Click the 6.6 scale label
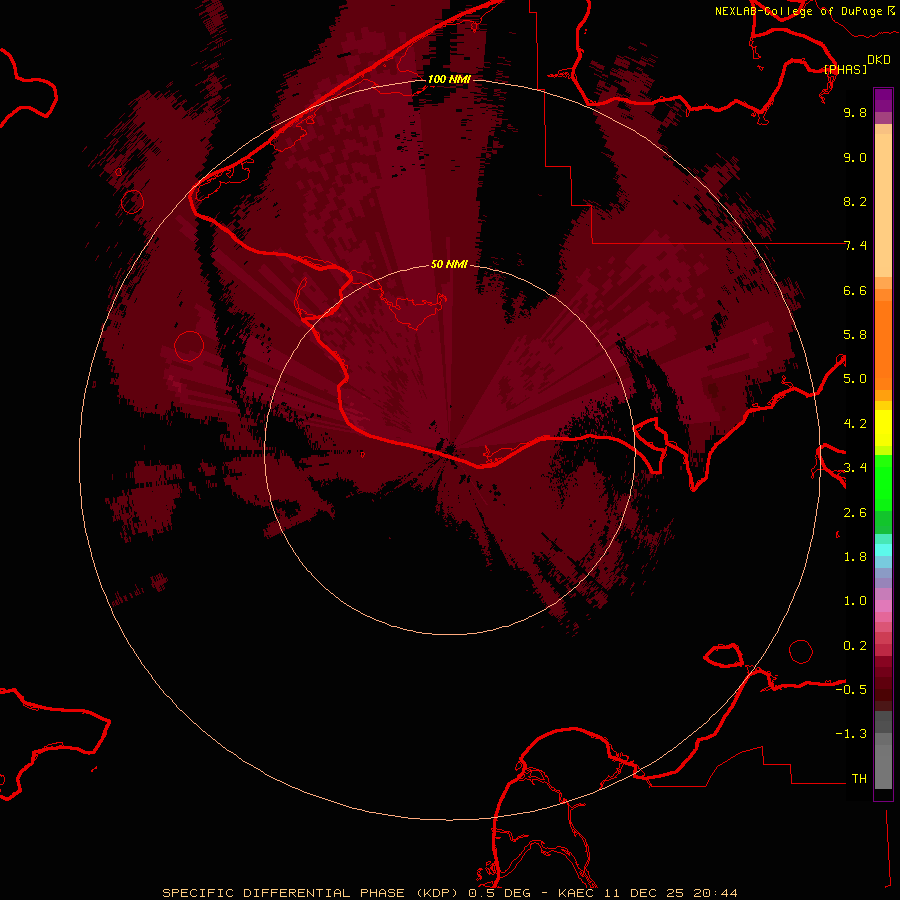 (855, 290)
